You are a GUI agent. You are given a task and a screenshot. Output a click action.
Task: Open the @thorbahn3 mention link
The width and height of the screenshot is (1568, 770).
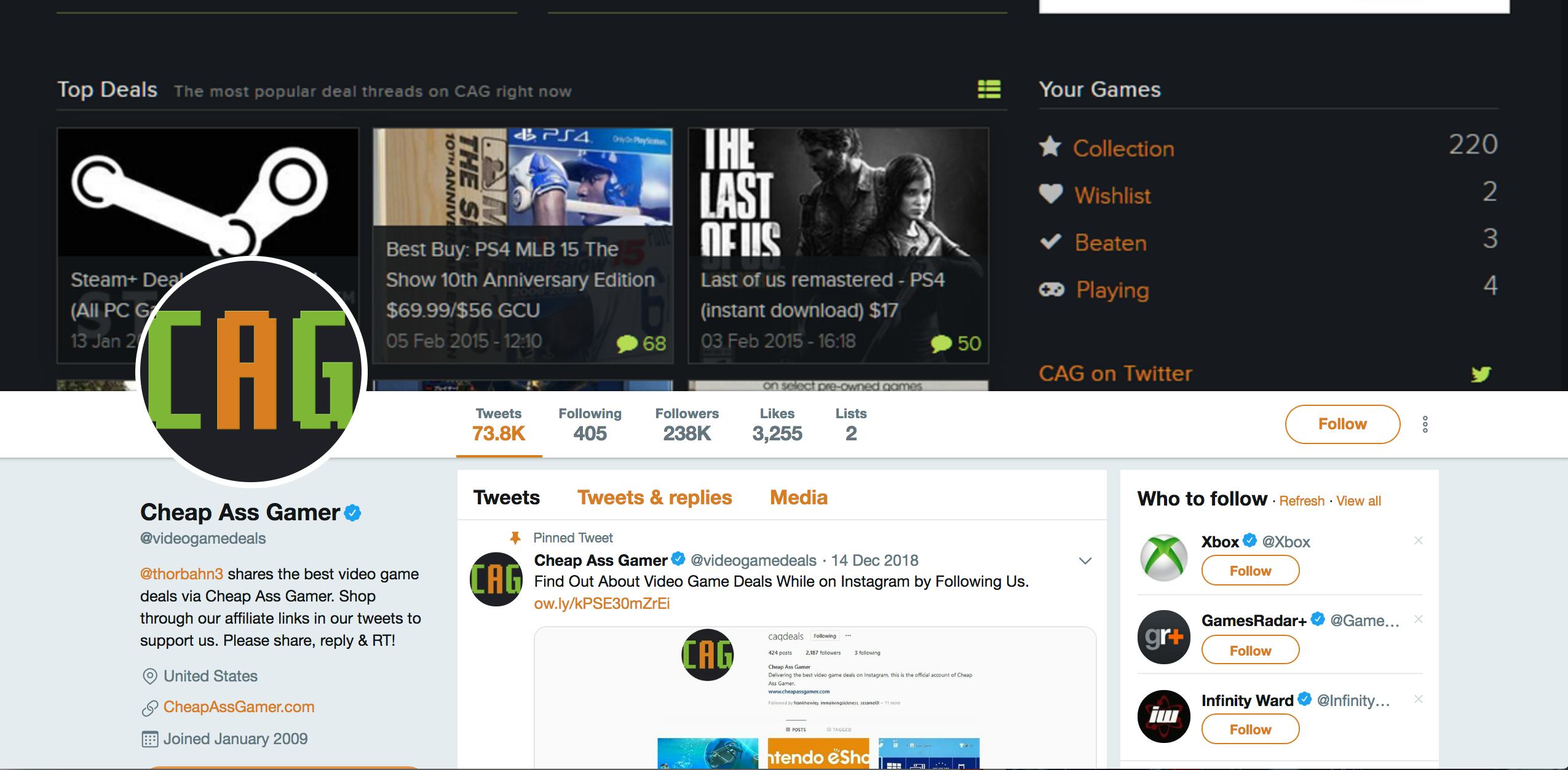[x=181, y=574]
